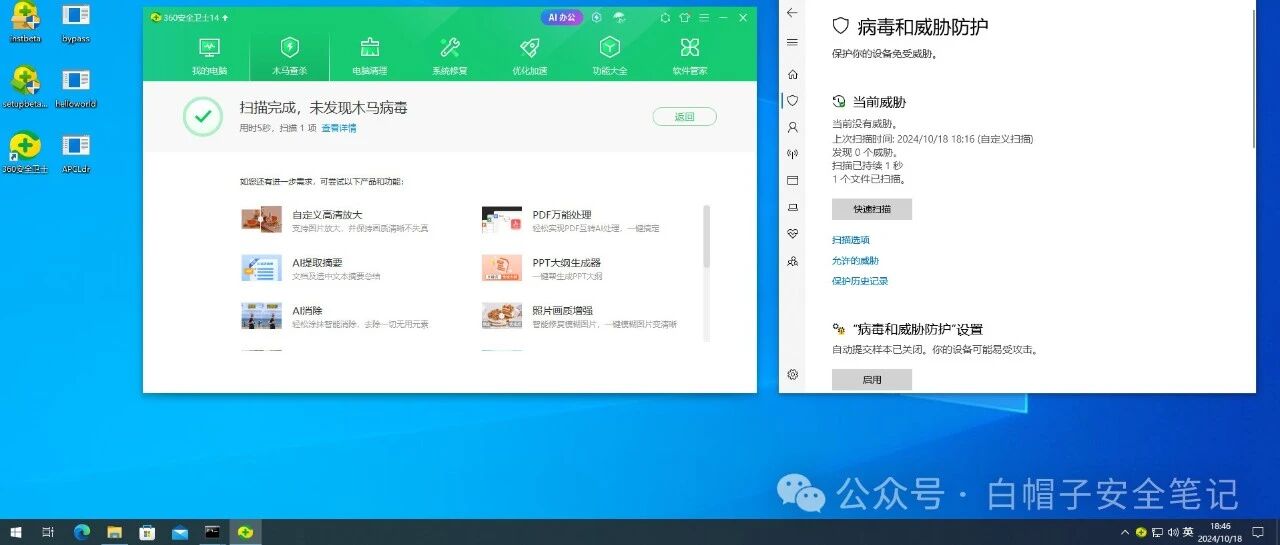Click the 360 recommendations list scrollbar
Image resolution: width=1280 pixels, height=545 pixels.
click(707, 236)
